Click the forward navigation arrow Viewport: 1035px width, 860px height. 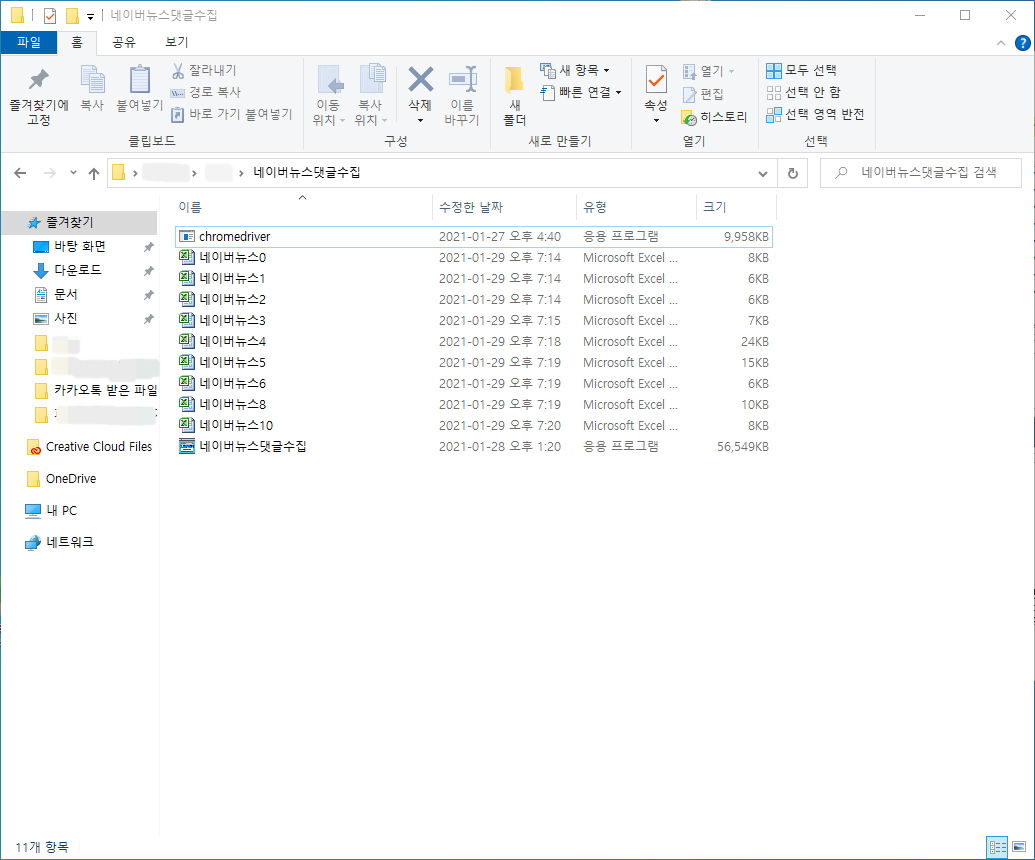point(50,173)
